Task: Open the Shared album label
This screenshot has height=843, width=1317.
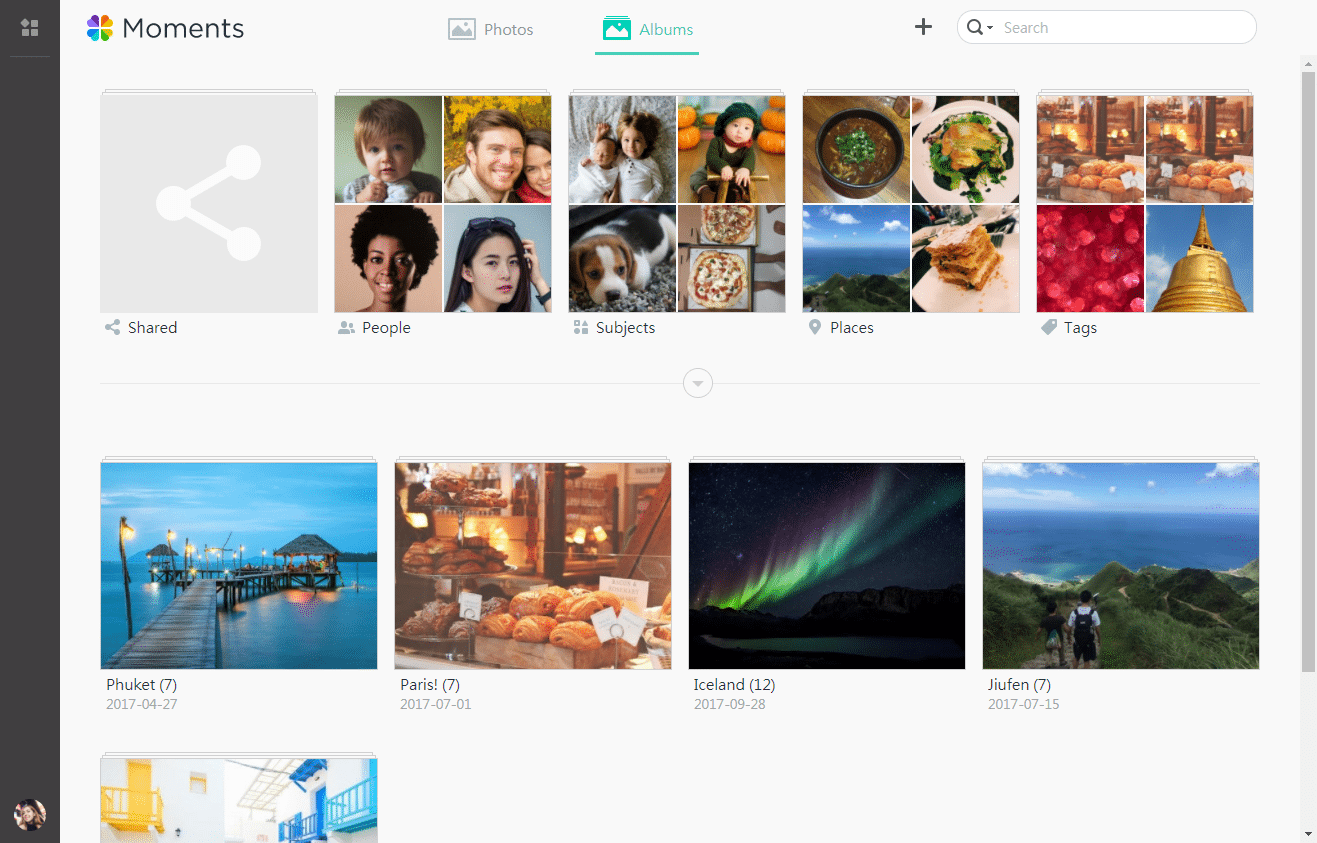Action: click(152, 327)
